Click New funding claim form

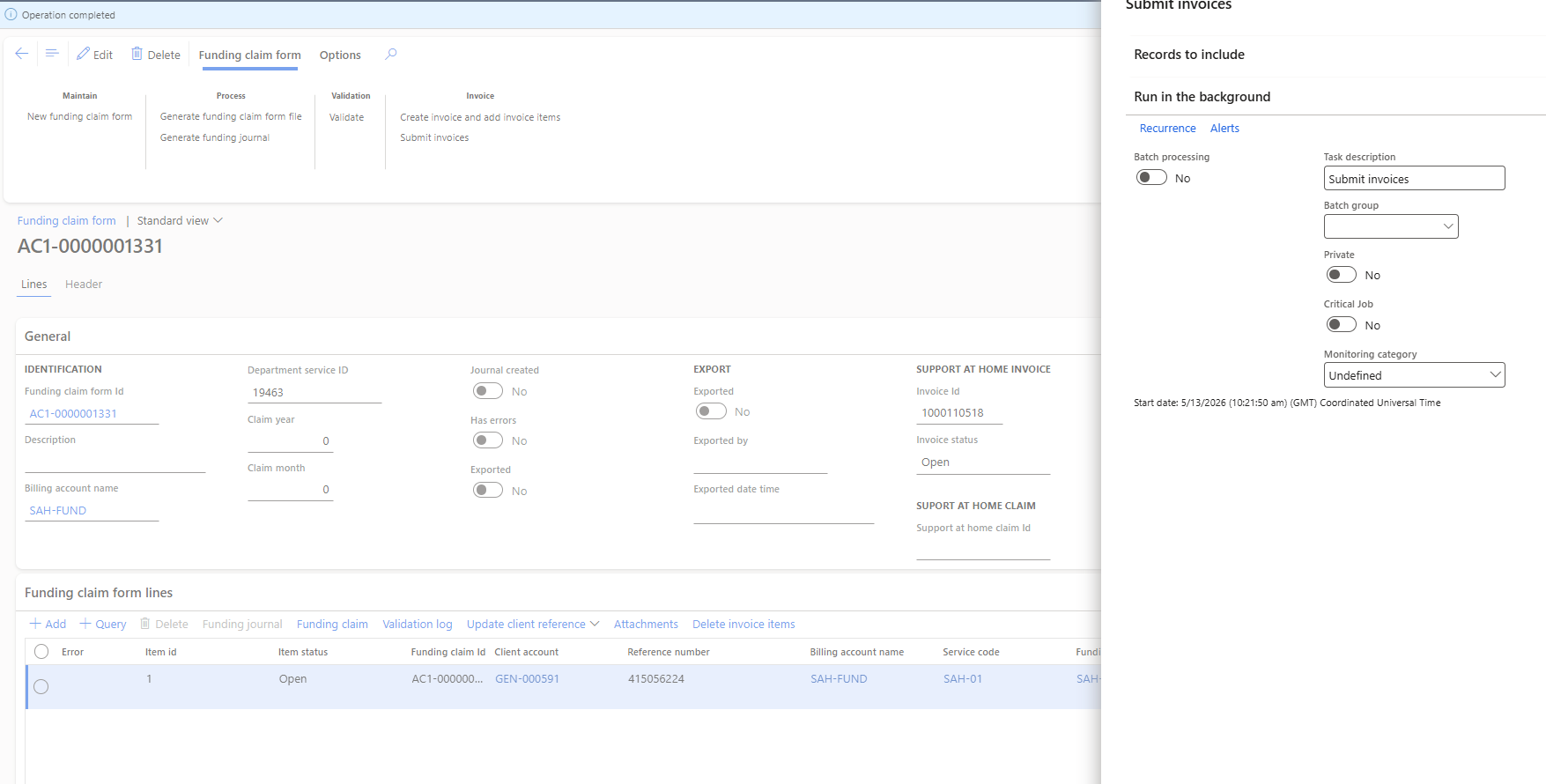[79, 116]
